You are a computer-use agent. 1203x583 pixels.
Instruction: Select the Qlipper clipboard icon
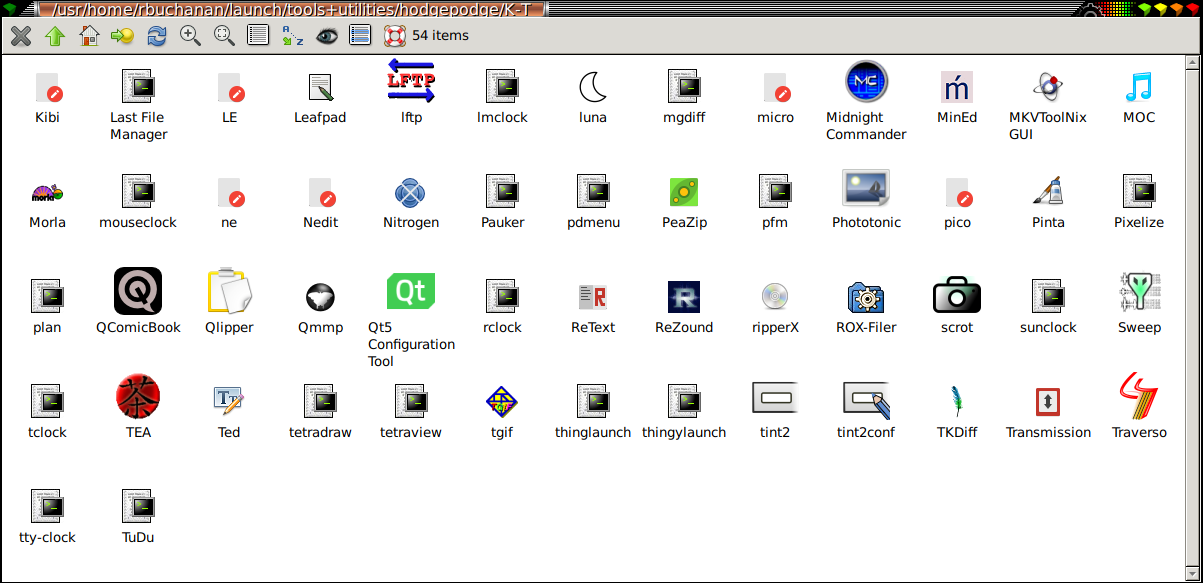pos(229,291)
